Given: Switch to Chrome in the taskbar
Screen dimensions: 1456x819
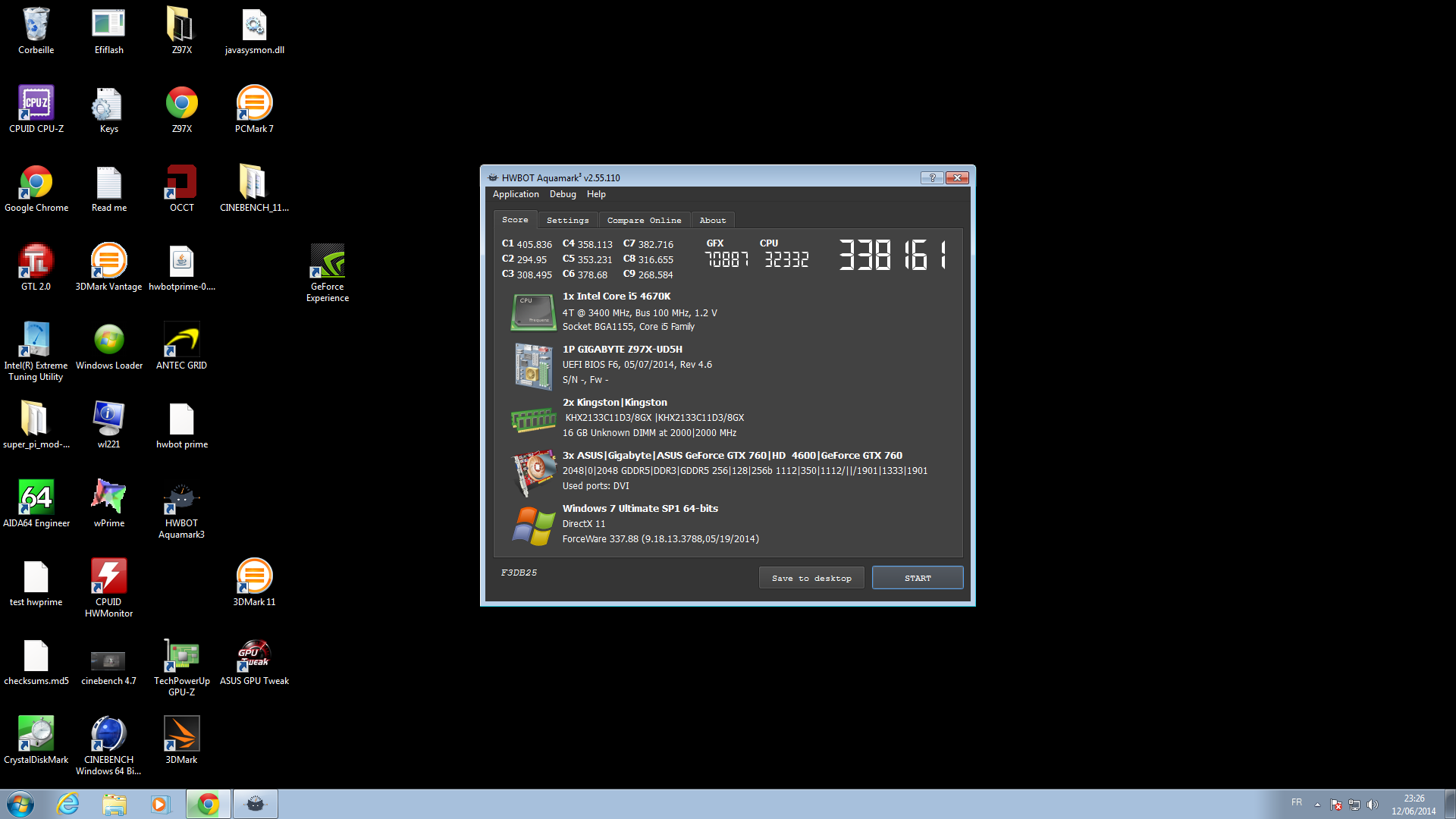Looking at the screenshot, I should [x=208, y=804].
